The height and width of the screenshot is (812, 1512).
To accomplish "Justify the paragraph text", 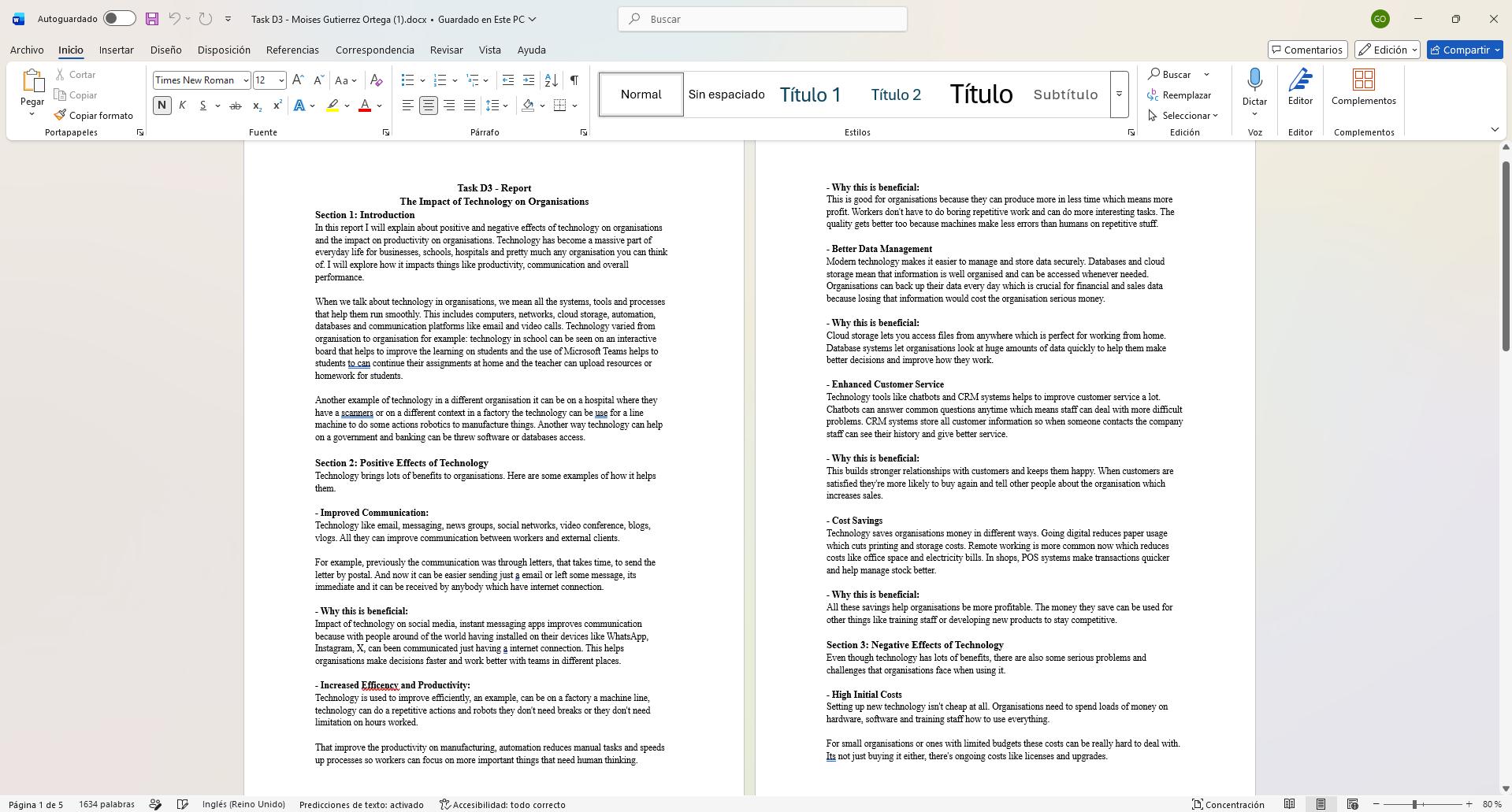I will point(470,106).
